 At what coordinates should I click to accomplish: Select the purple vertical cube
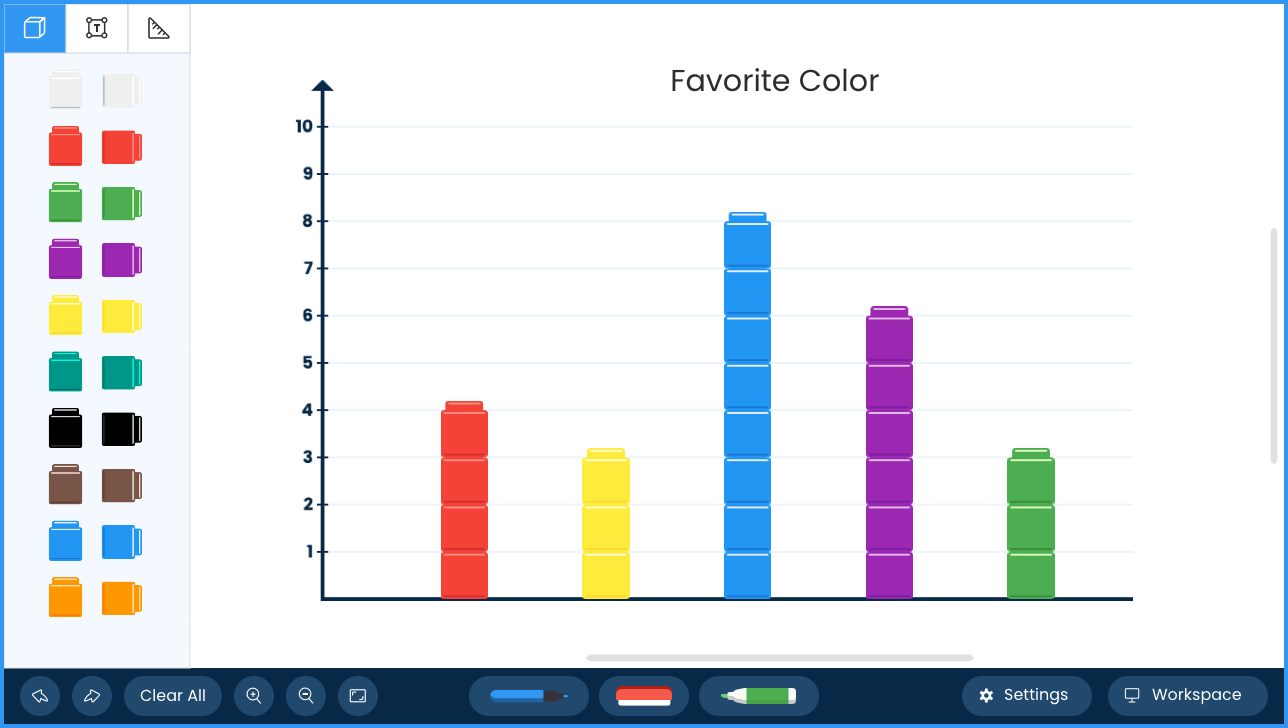[66, 259]
